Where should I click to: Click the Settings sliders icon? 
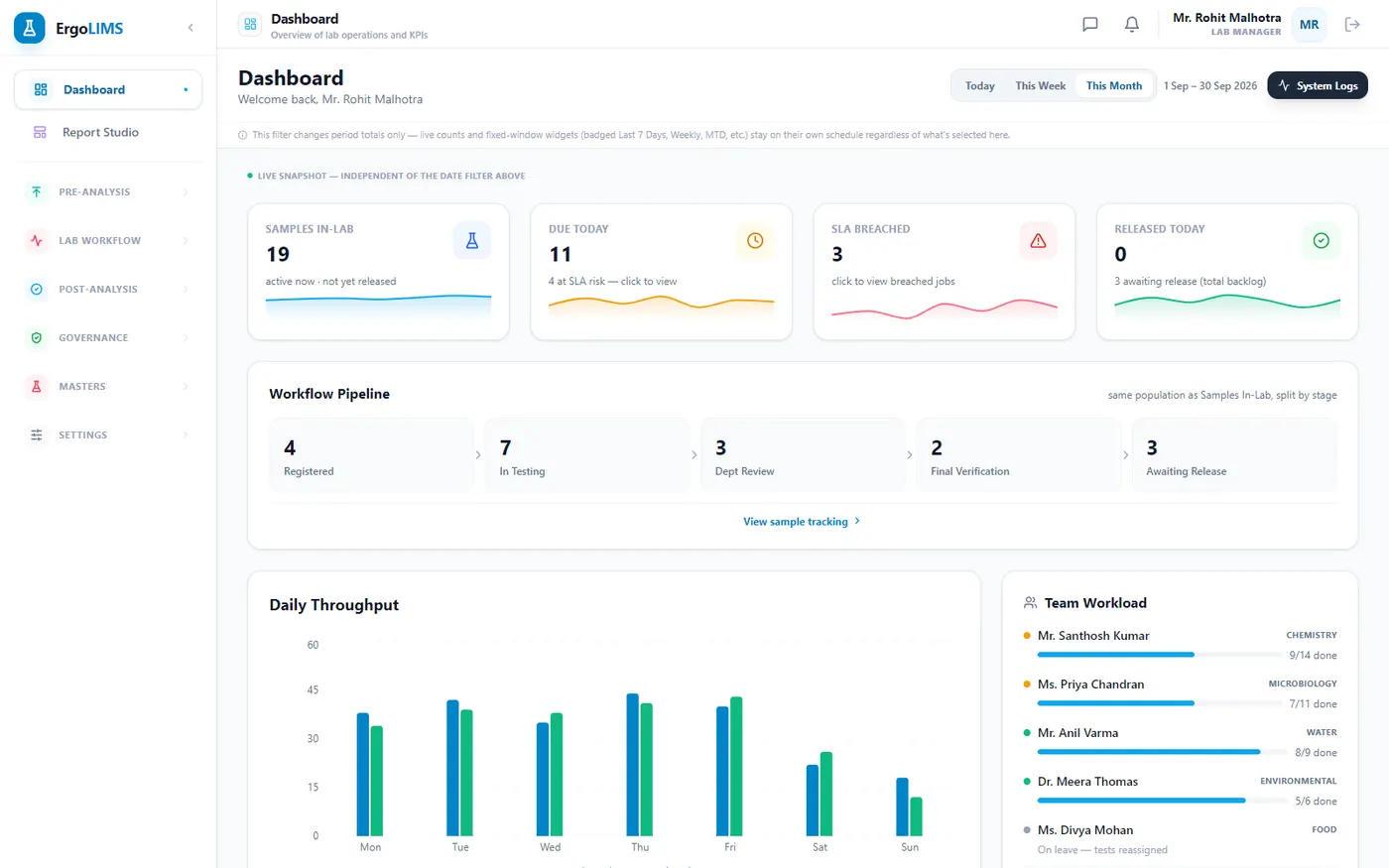tap(37, 434)
